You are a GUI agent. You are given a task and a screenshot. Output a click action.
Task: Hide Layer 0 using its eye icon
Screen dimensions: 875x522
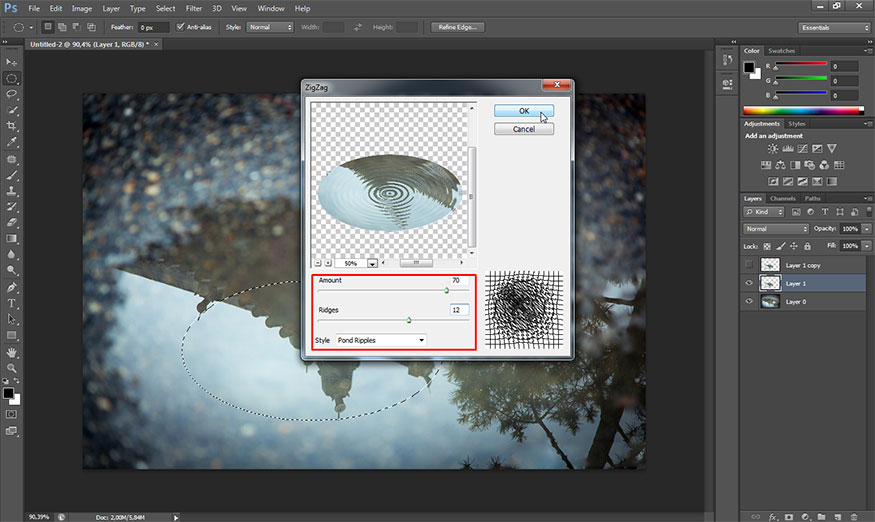point(751,301)
